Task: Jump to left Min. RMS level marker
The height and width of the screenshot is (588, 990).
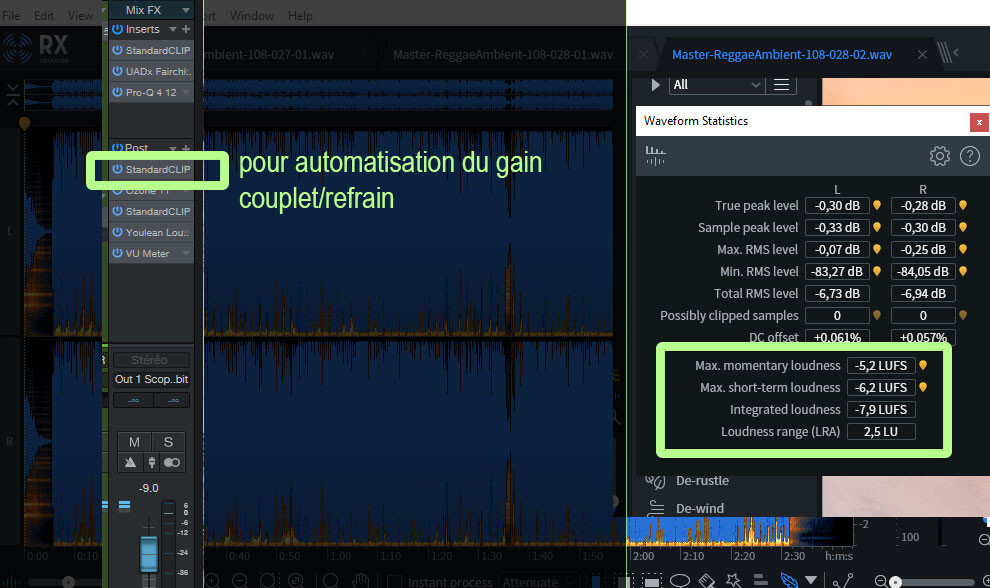Action: tap(876, 272)
